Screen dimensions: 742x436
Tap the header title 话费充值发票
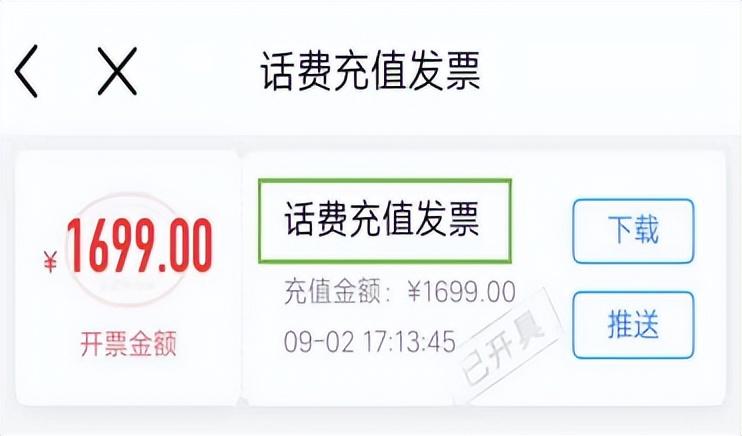[370, 72]
